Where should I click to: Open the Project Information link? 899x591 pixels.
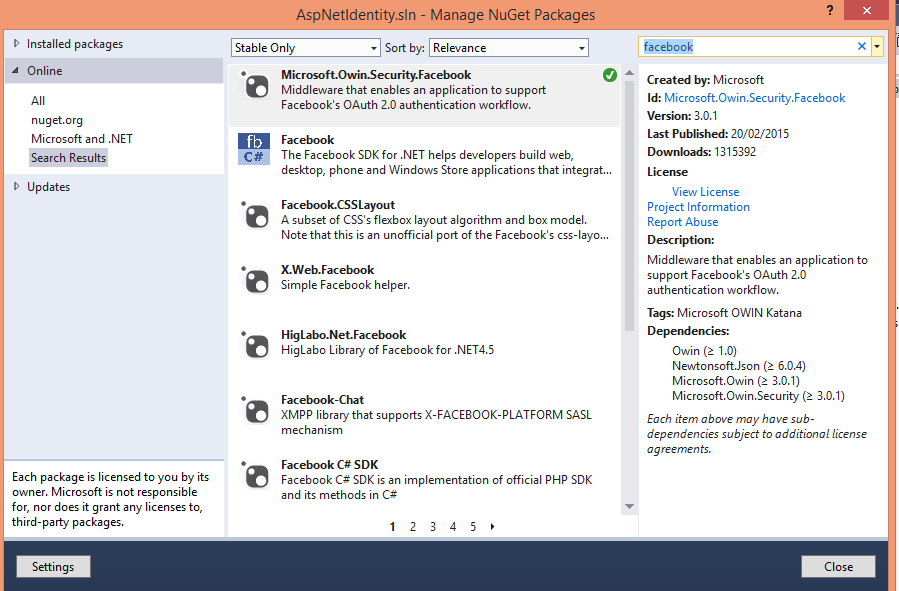click(698, 207)
